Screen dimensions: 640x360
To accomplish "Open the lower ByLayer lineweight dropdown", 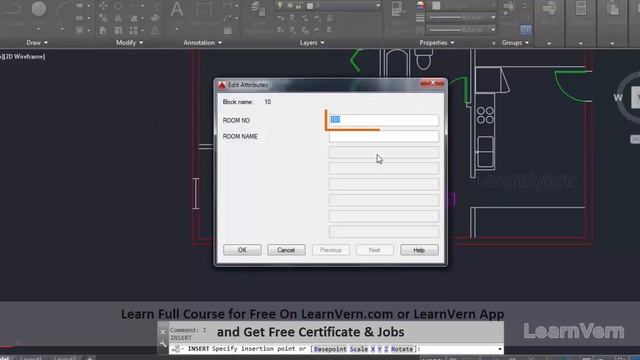I will point(493,30).
